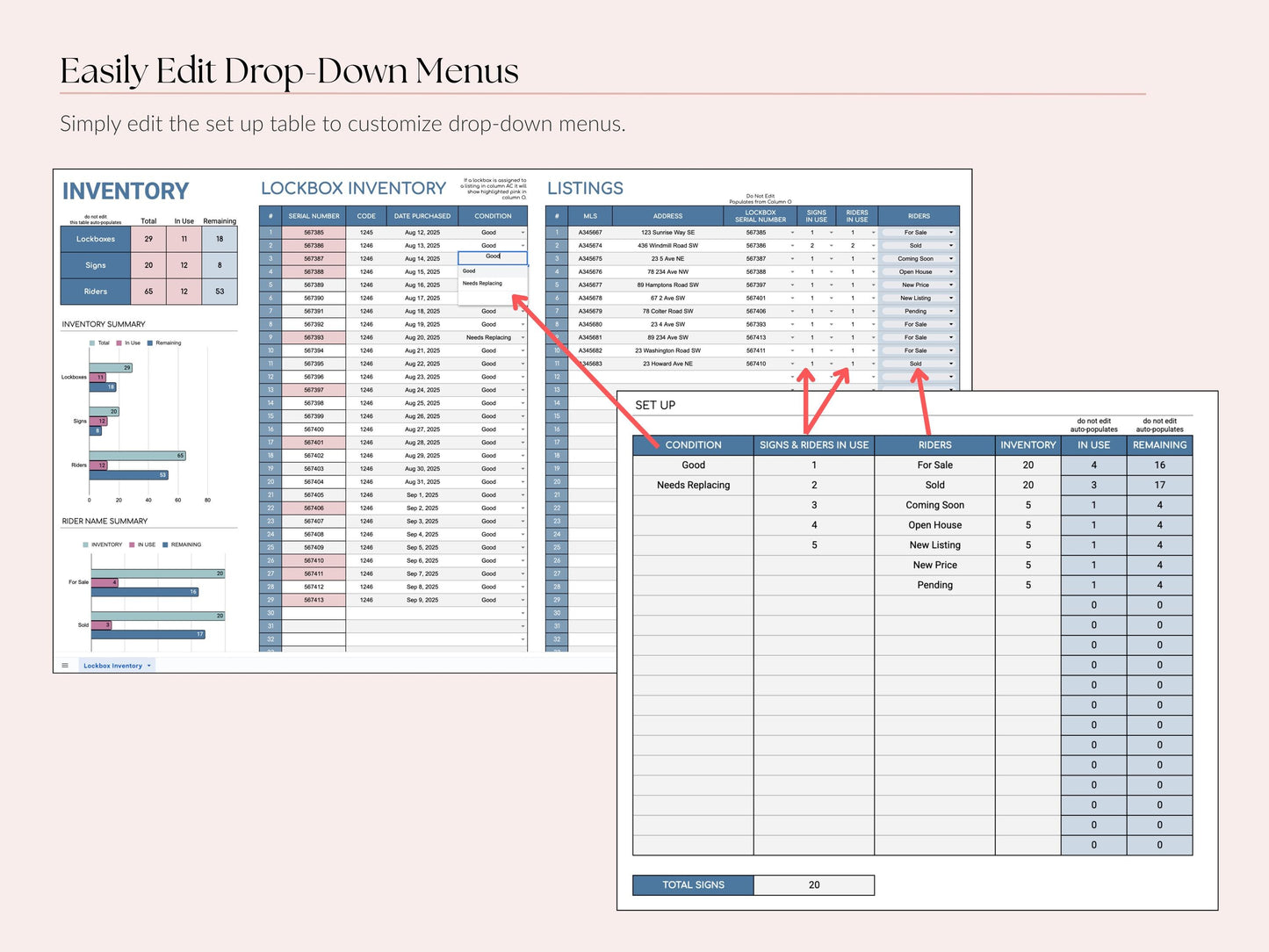Click the Signs row label in the Inventory table
1269x952 pixels.
coord(96,265)
